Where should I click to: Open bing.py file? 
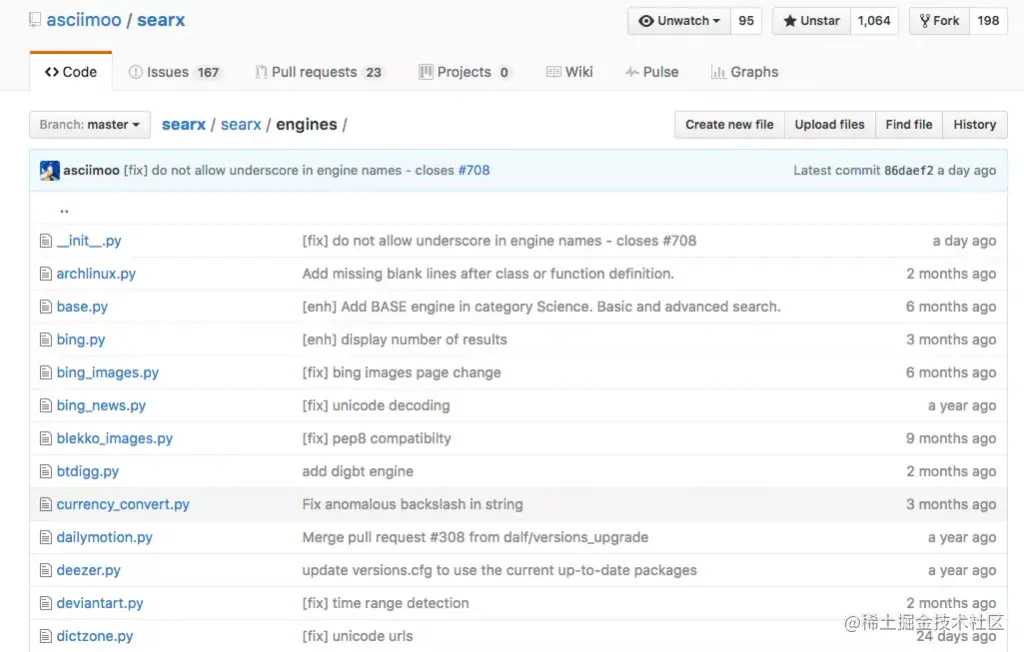click(81, 340)
